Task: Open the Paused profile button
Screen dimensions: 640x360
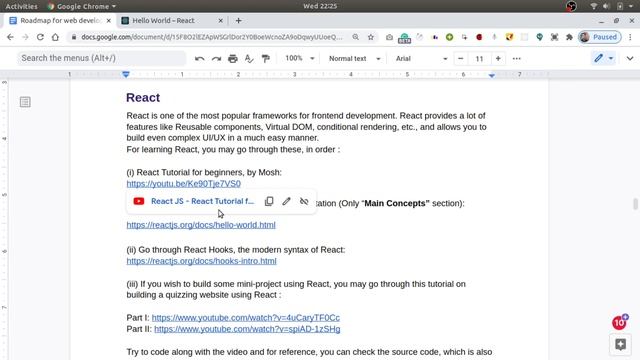Action: [x=600, y=37]
